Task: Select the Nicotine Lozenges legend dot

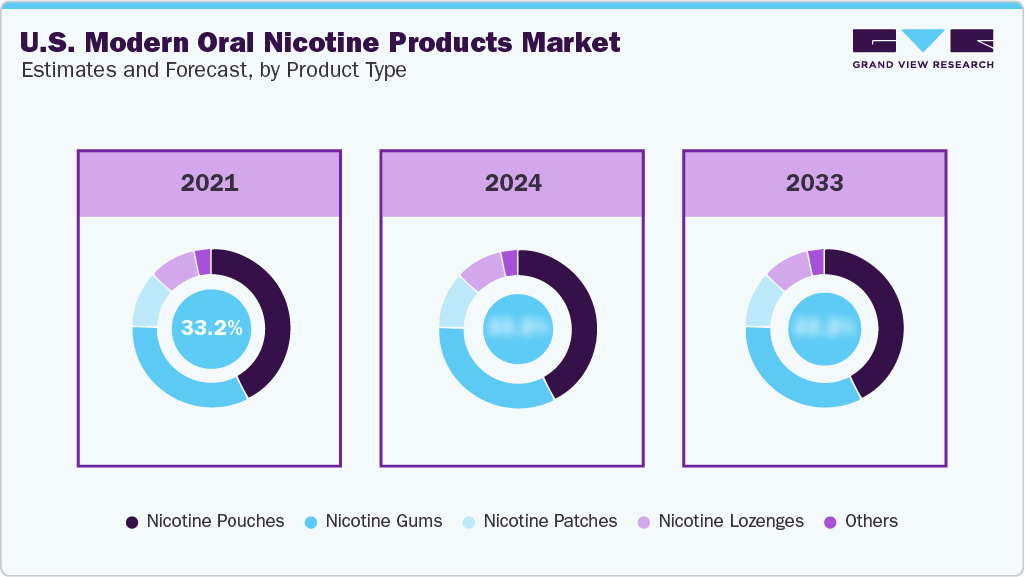Action: (x=646, y=521)
